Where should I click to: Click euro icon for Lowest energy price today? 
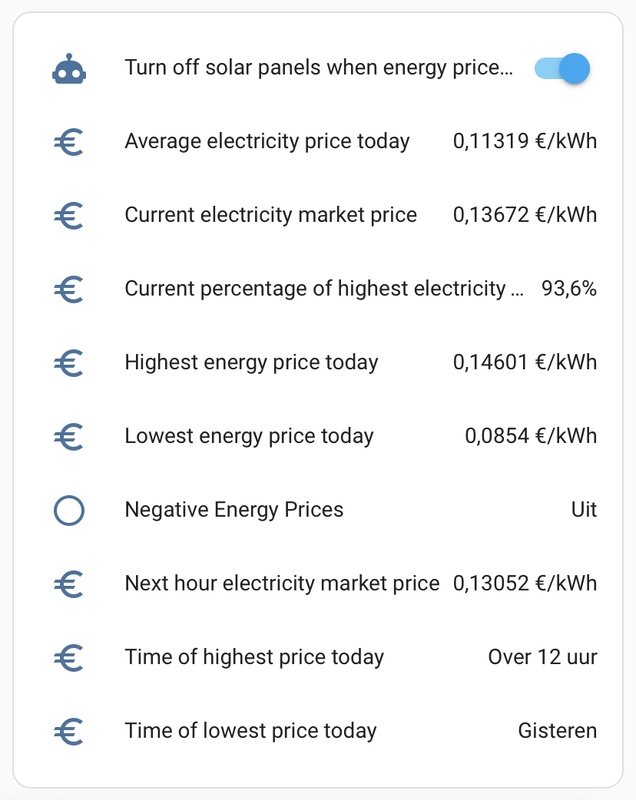pyautogui.click(x=69, y=436)
